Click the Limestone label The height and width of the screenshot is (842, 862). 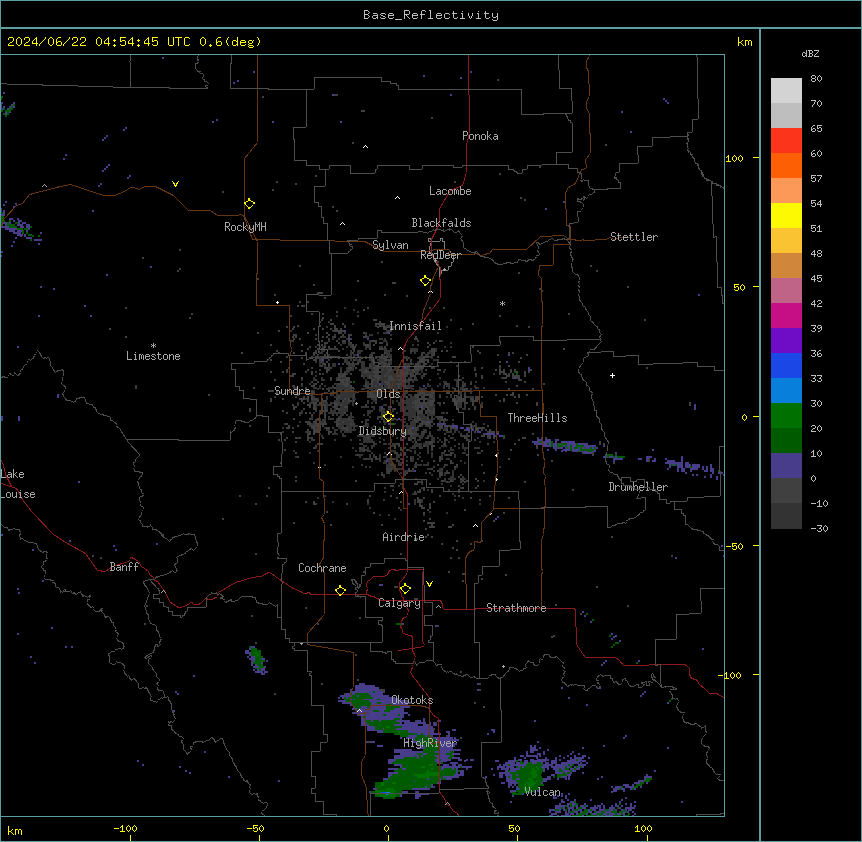[153, 356]
